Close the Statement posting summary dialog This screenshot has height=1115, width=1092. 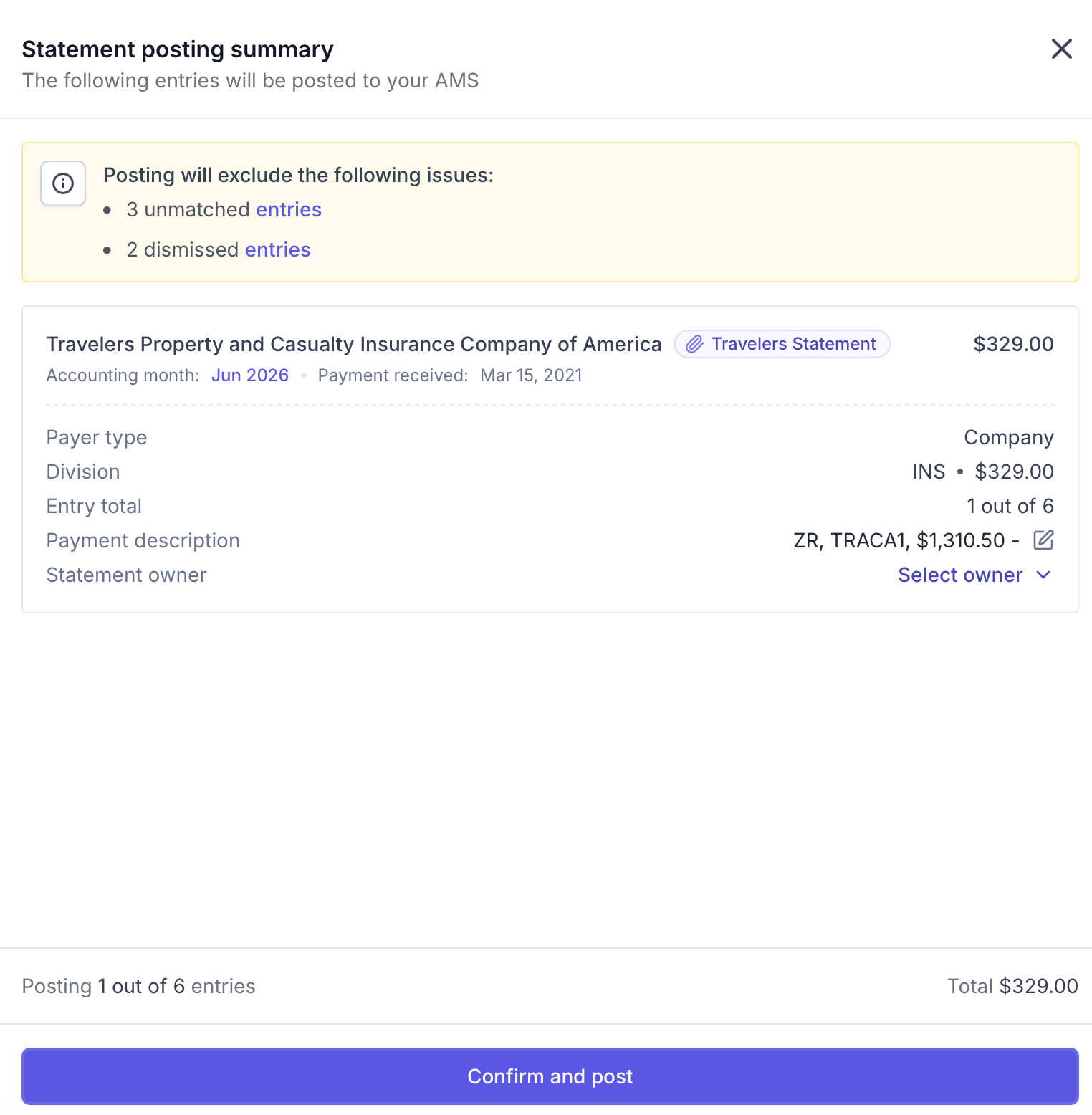[x=1061, y=49]
